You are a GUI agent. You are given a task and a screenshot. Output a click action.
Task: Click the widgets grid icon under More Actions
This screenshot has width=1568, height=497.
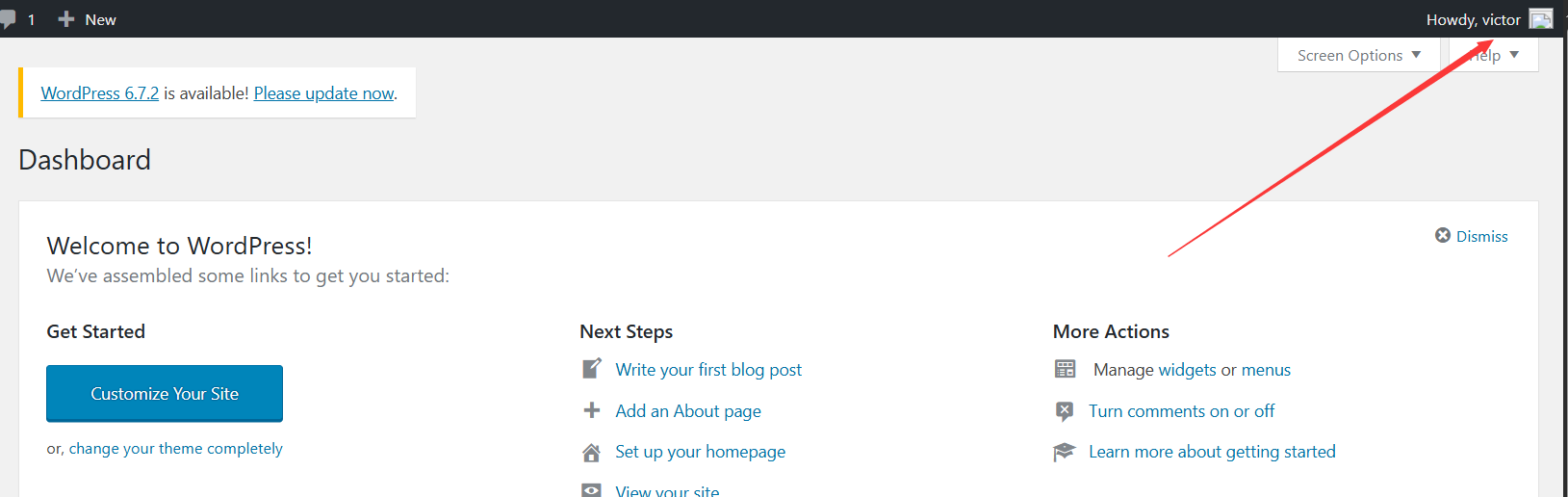(x=1065, y=369)
